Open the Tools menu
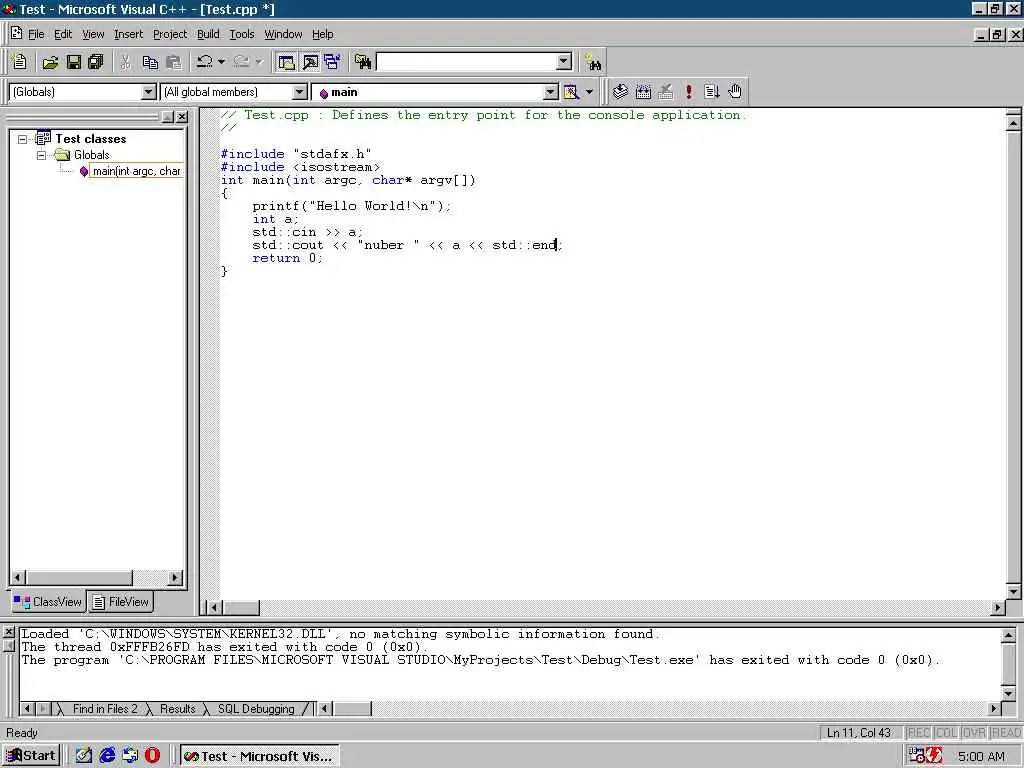1024x768 pixels. click(242, 34)
